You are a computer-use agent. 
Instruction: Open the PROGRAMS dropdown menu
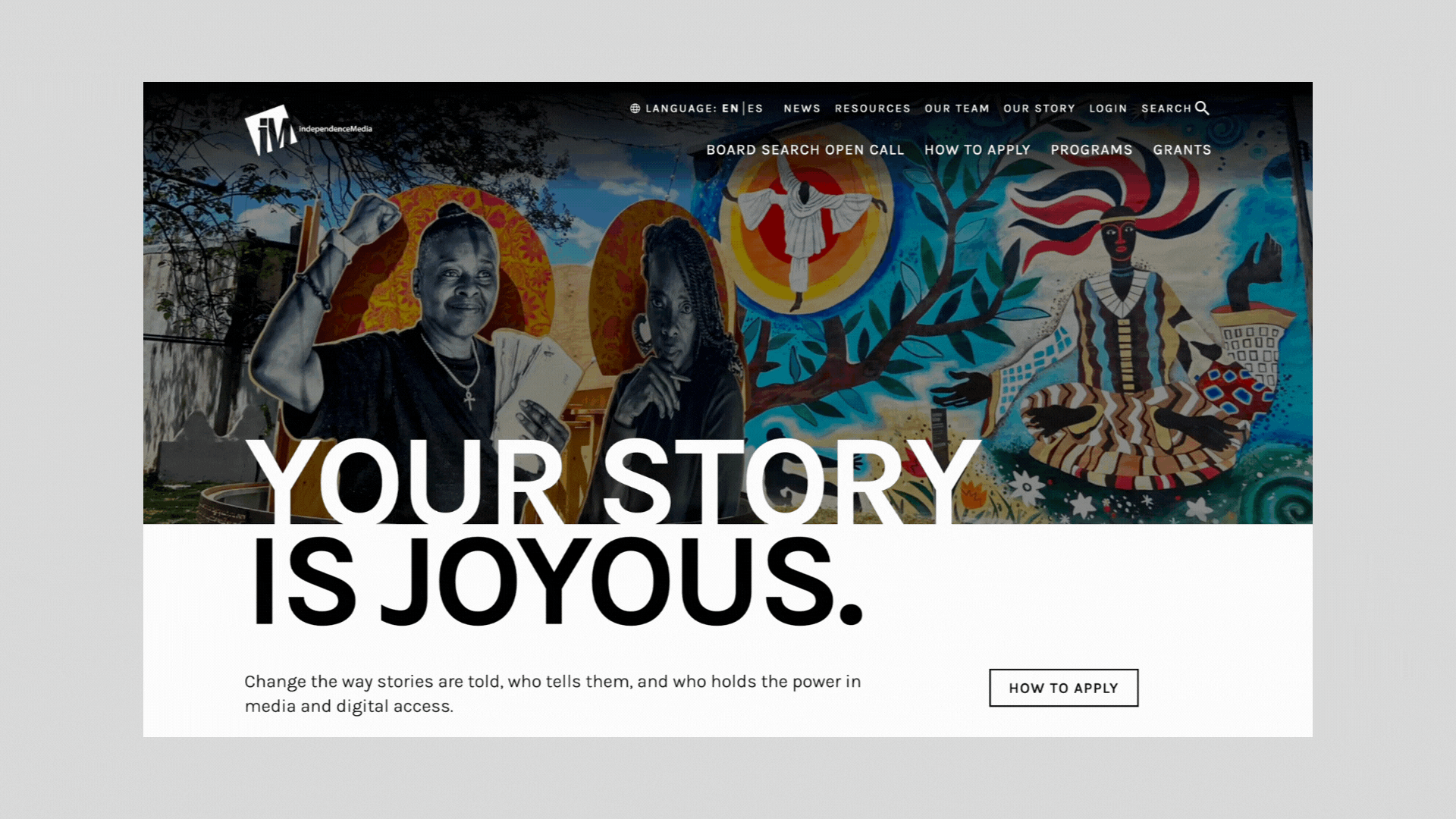click(x=1091, y=150)
